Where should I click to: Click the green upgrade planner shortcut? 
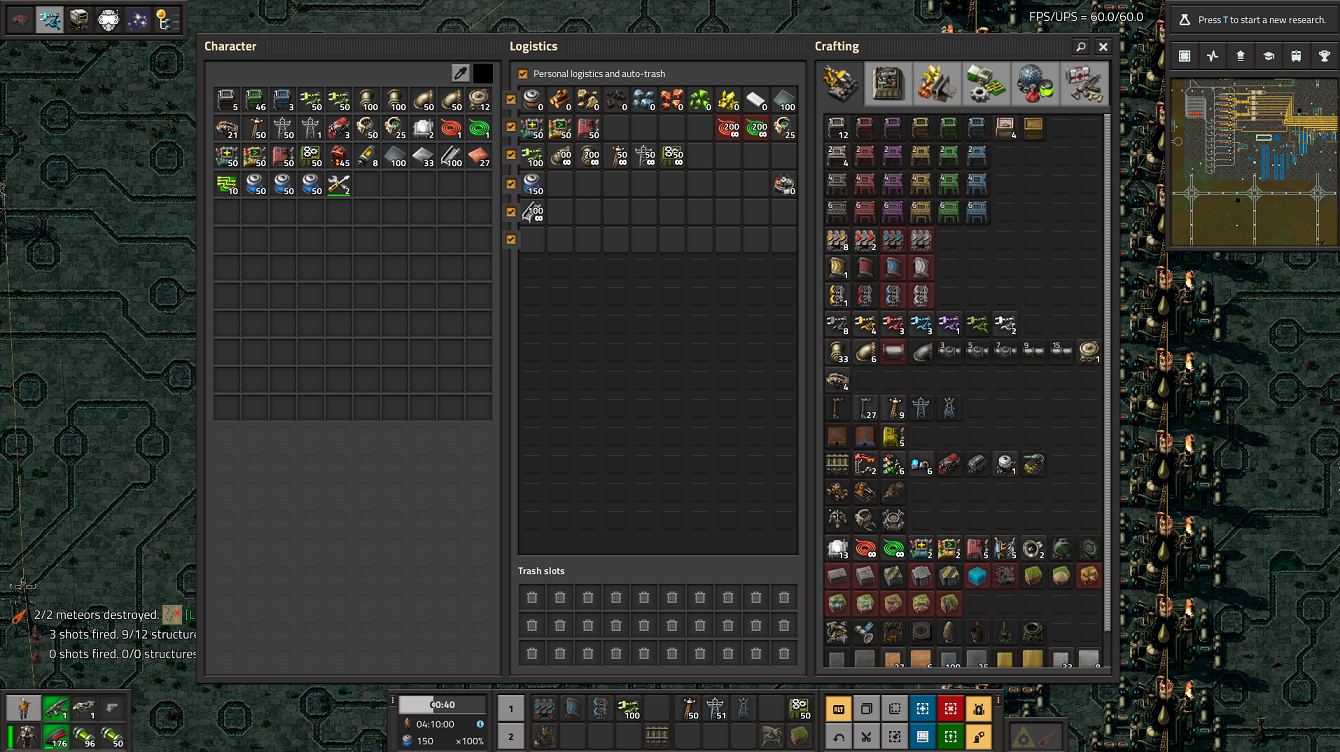coord(949,737)
